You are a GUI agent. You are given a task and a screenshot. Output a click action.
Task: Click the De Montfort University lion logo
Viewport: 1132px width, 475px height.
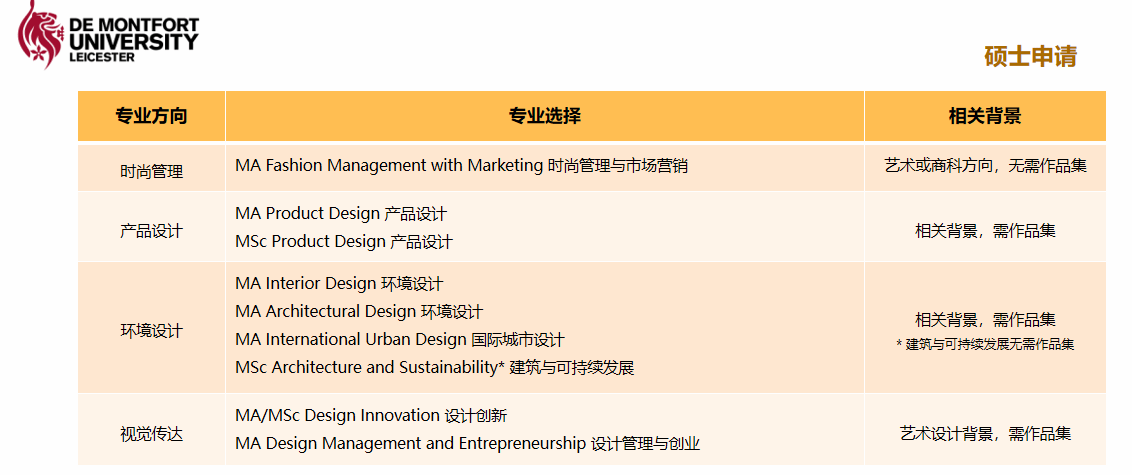[38, 33]
